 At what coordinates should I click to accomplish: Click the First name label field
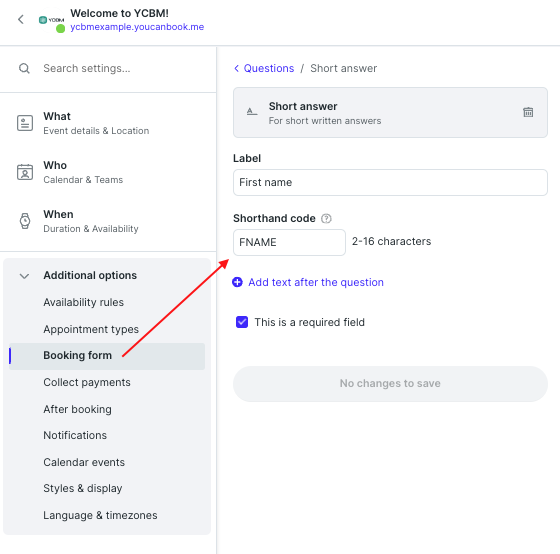[x=390, y=183]
